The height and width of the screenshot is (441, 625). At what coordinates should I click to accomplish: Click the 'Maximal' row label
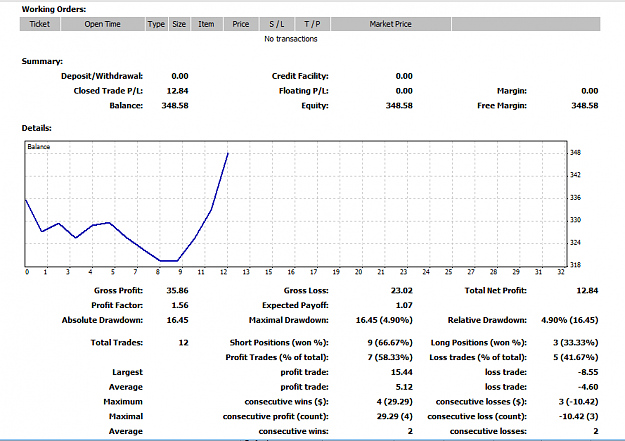point(126,417)
